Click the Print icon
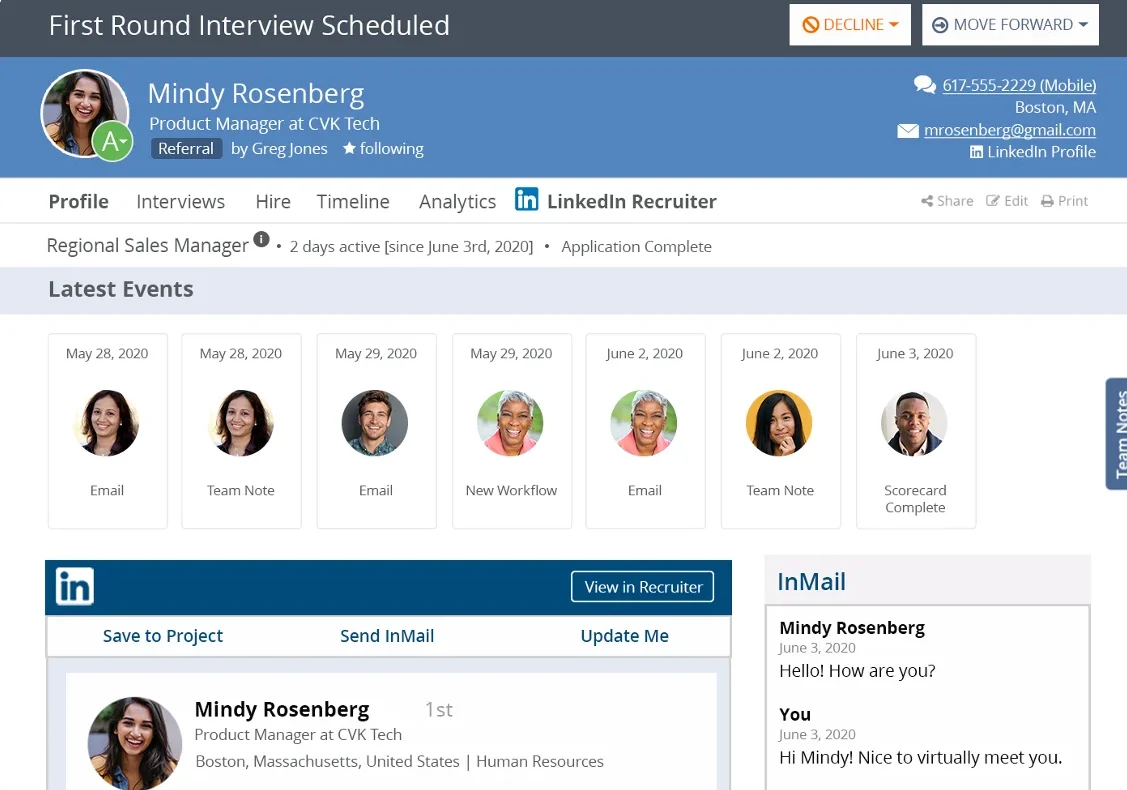 pos(1049,200)
